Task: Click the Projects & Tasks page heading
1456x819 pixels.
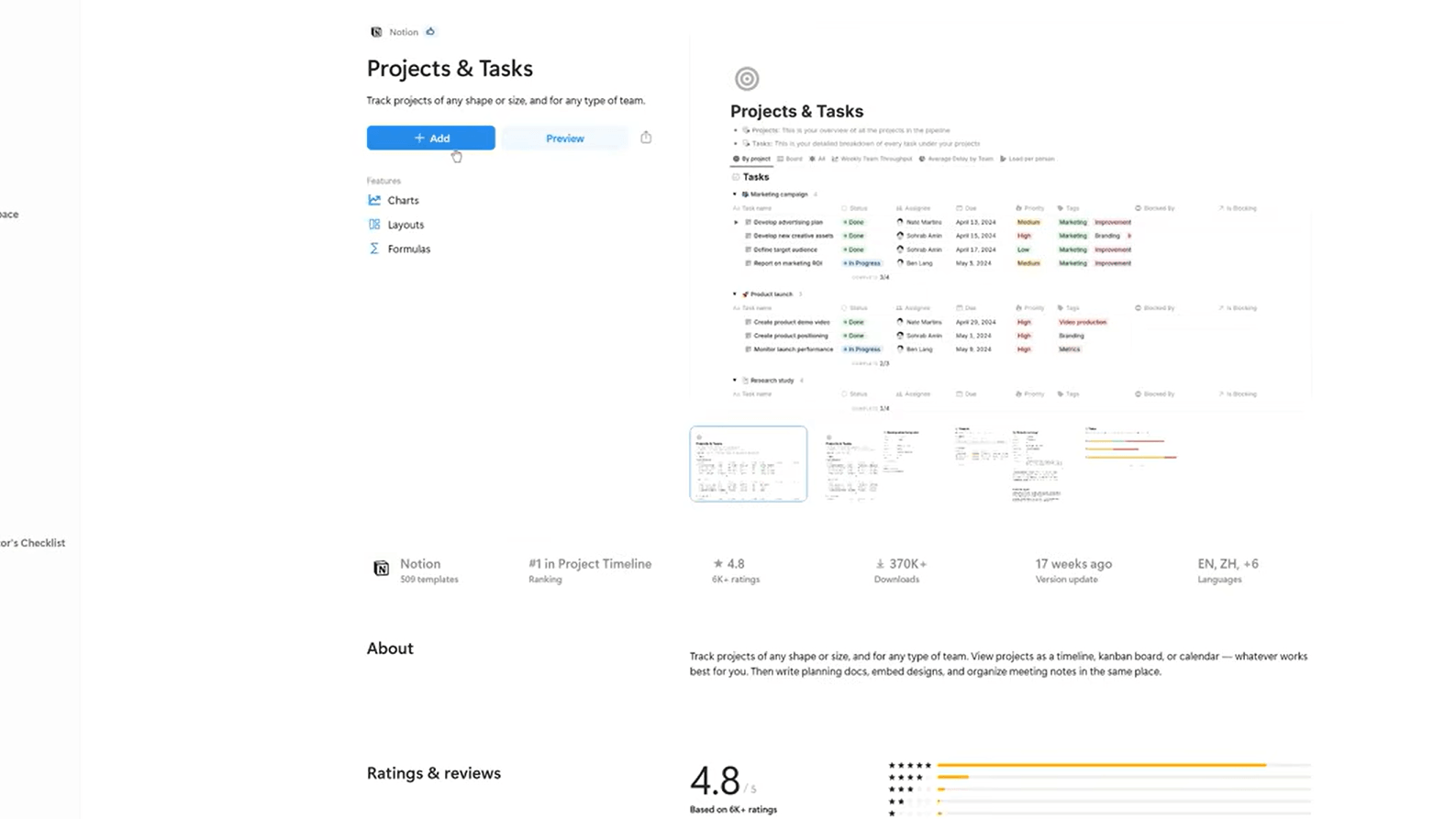Action: 450,69
